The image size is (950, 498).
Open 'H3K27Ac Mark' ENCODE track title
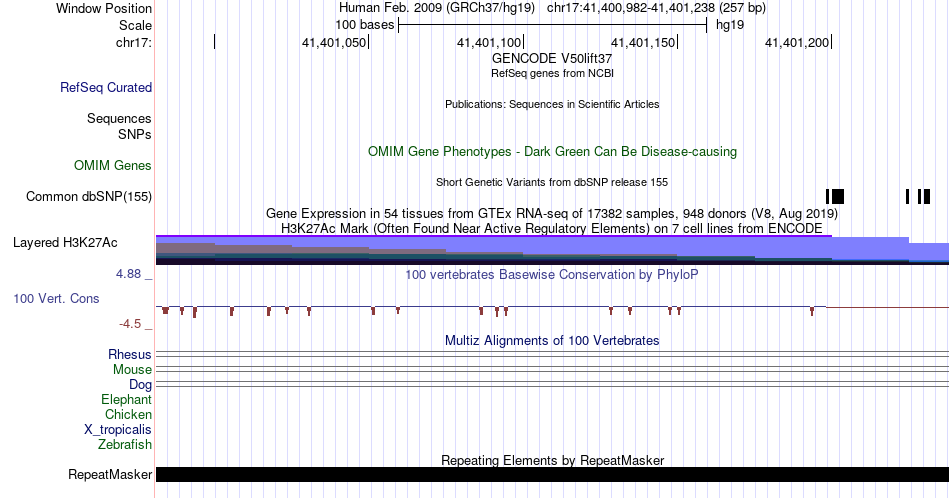(552, 229)
